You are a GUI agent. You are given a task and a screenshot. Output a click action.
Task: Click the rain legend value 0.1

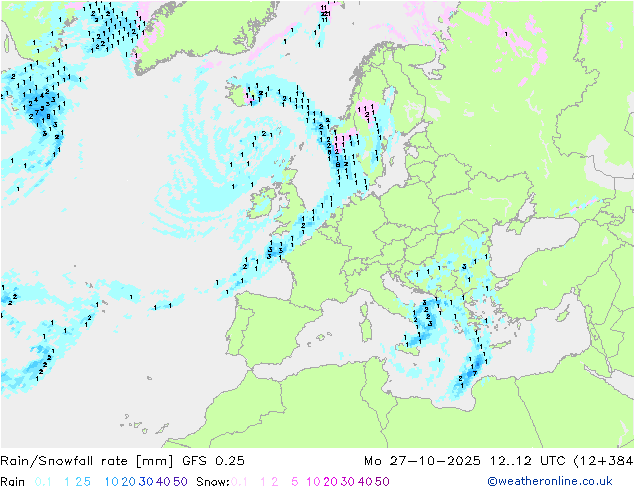point(43,482)
